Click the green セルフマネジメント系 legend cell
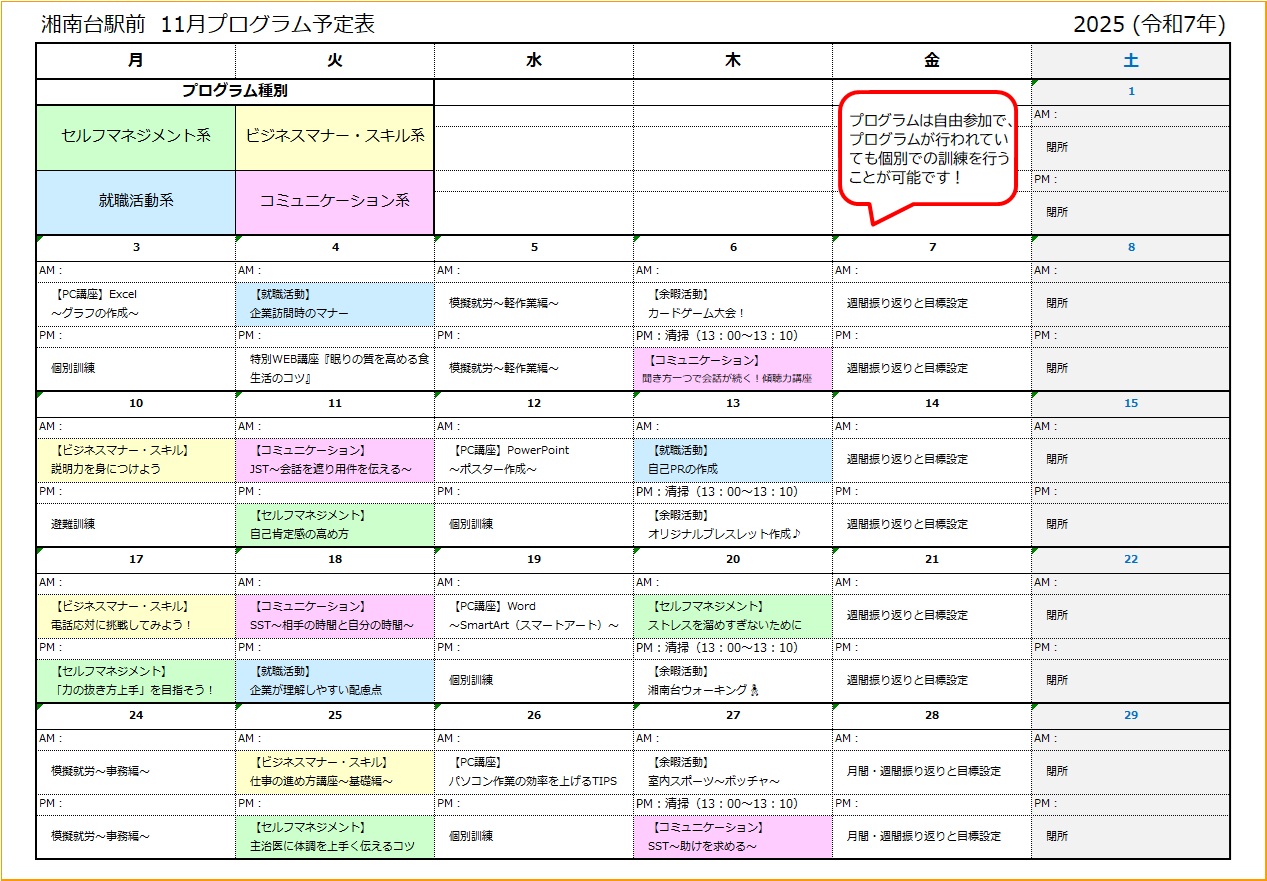 (x=136, y=137)
